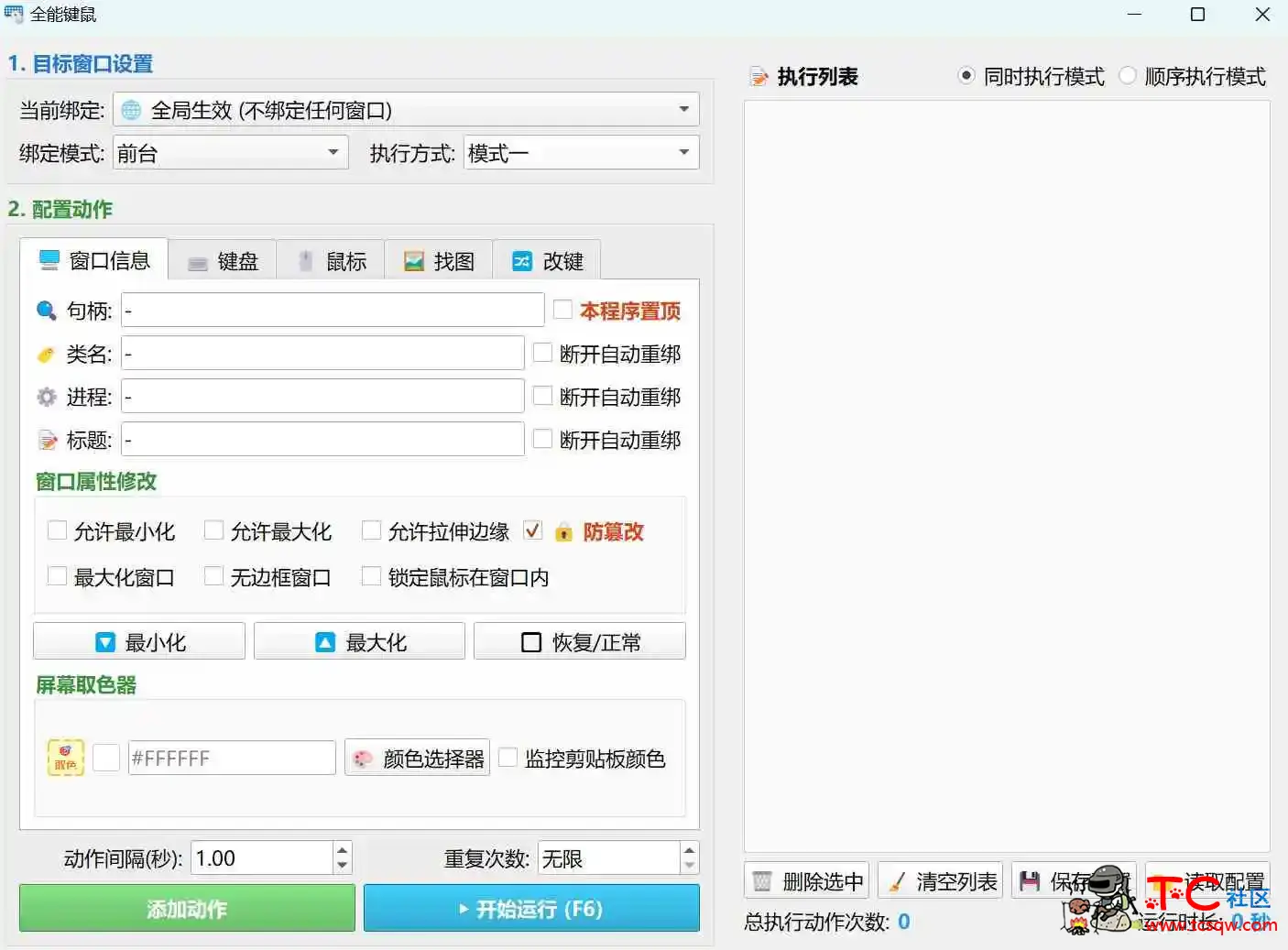The image size is (1288, 950).
Task: Enable 允许最小化 checkbox
Action: 57,530
